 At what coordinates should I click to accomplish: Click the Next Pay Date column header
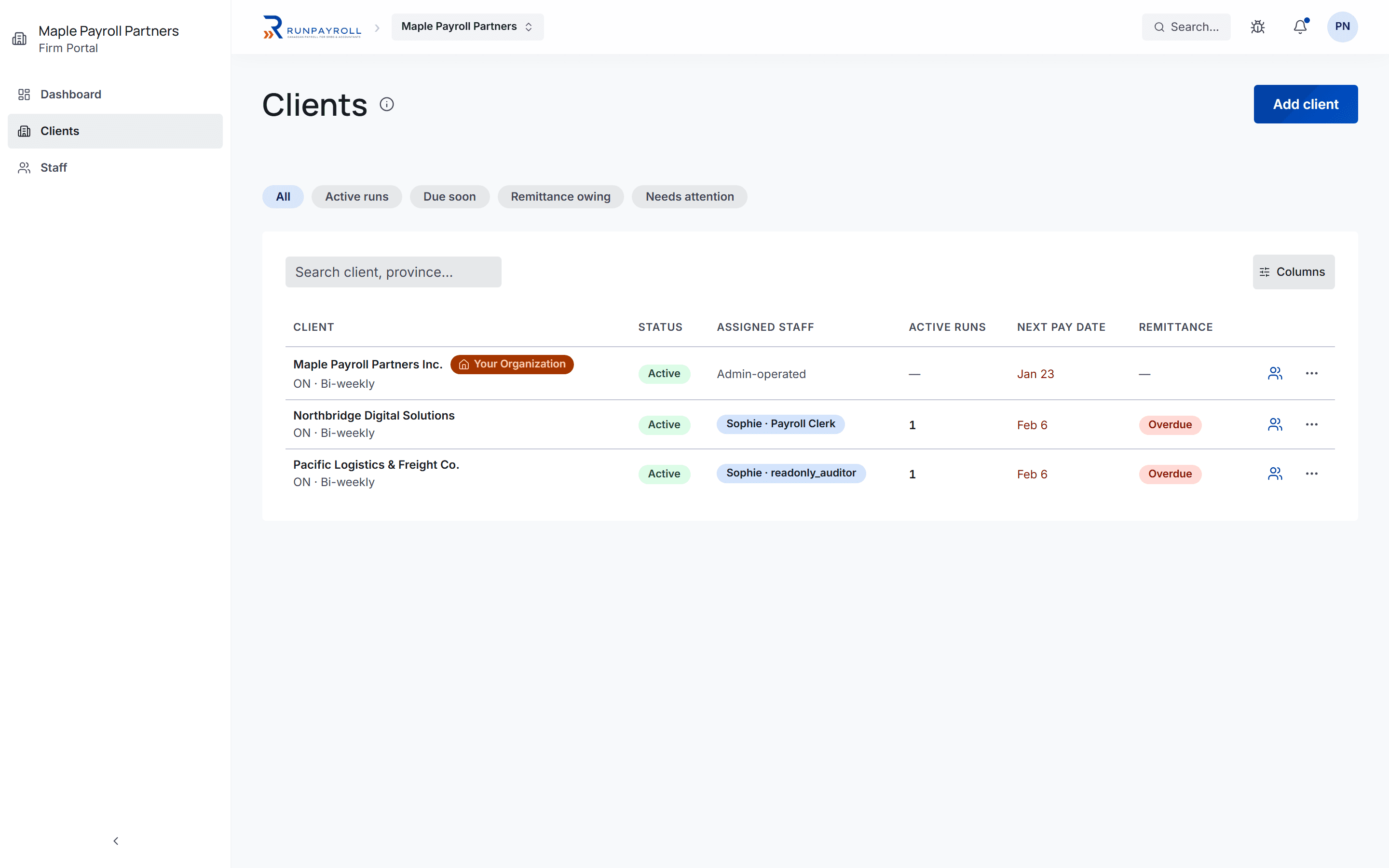point(1061,327)
